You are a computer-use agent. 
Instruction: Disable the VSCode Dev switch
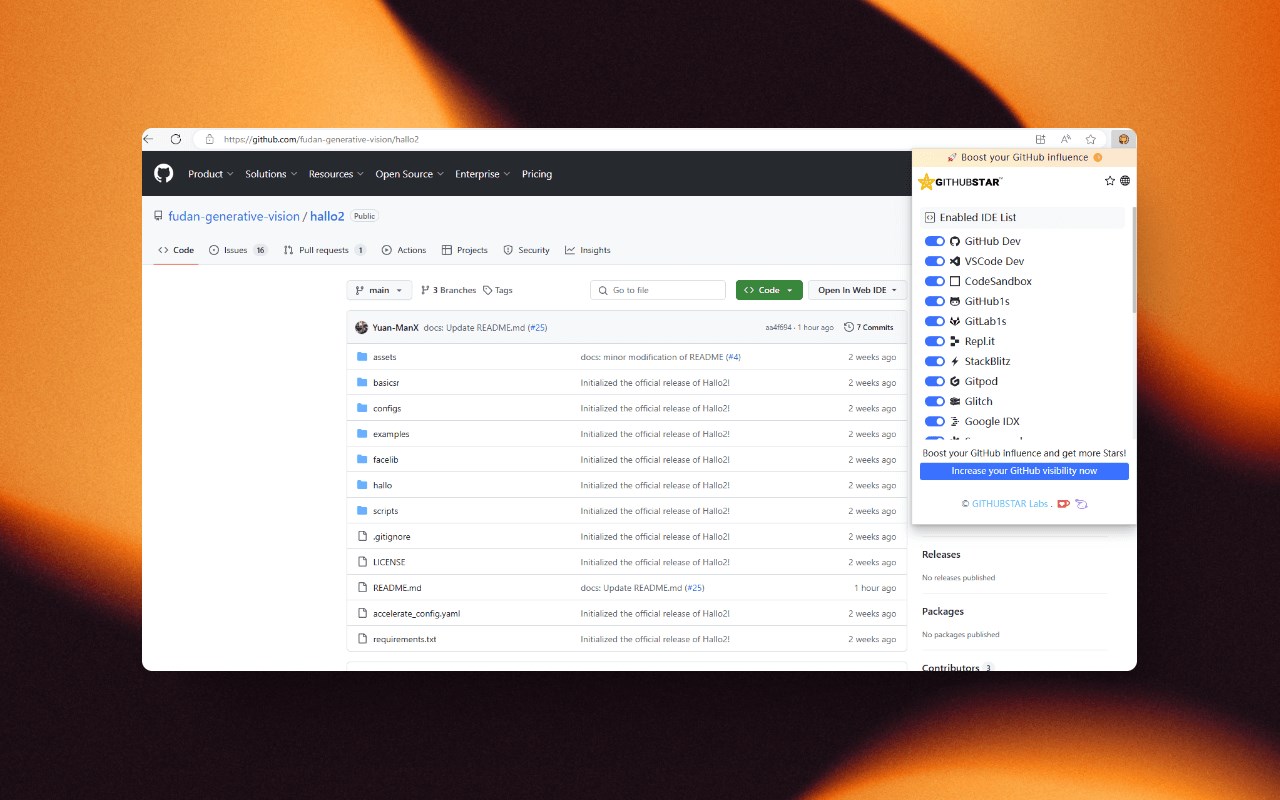[x=935, y=261]
